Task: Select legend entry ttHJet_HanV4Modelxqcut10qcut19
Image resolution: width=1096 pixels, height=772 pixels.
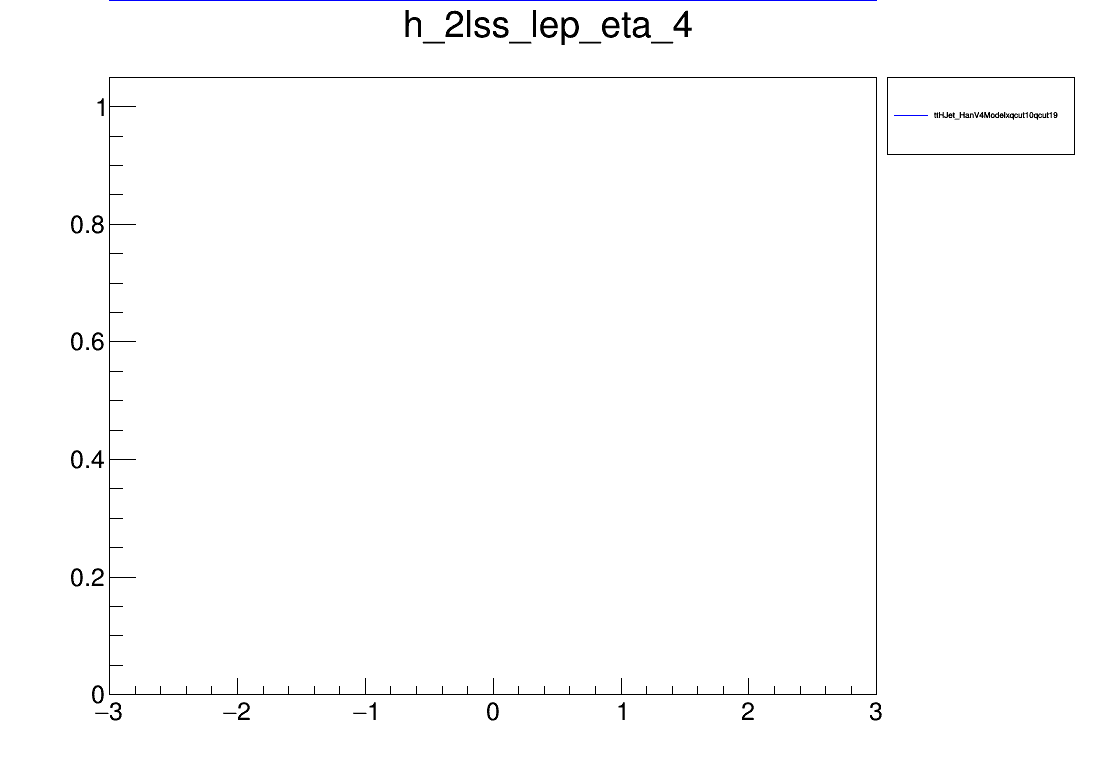Action: coord(995,115)
